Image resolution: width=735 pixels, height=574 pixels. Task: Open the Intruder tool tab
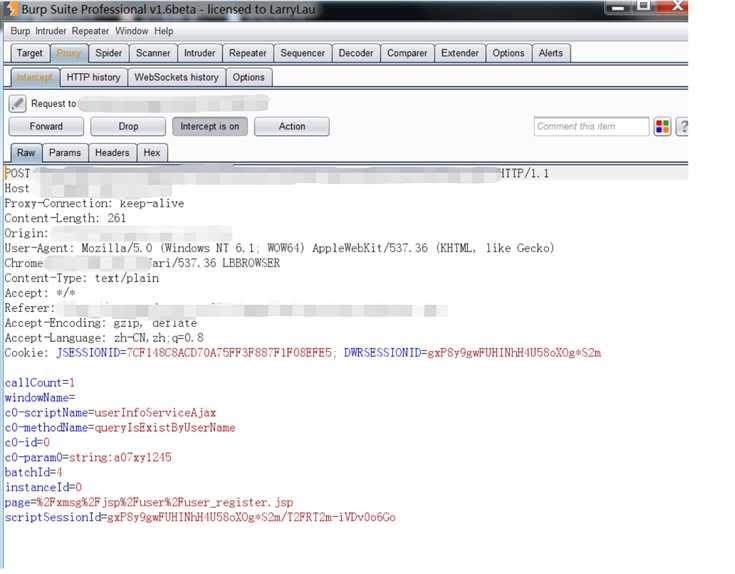(x=199, y=53)
